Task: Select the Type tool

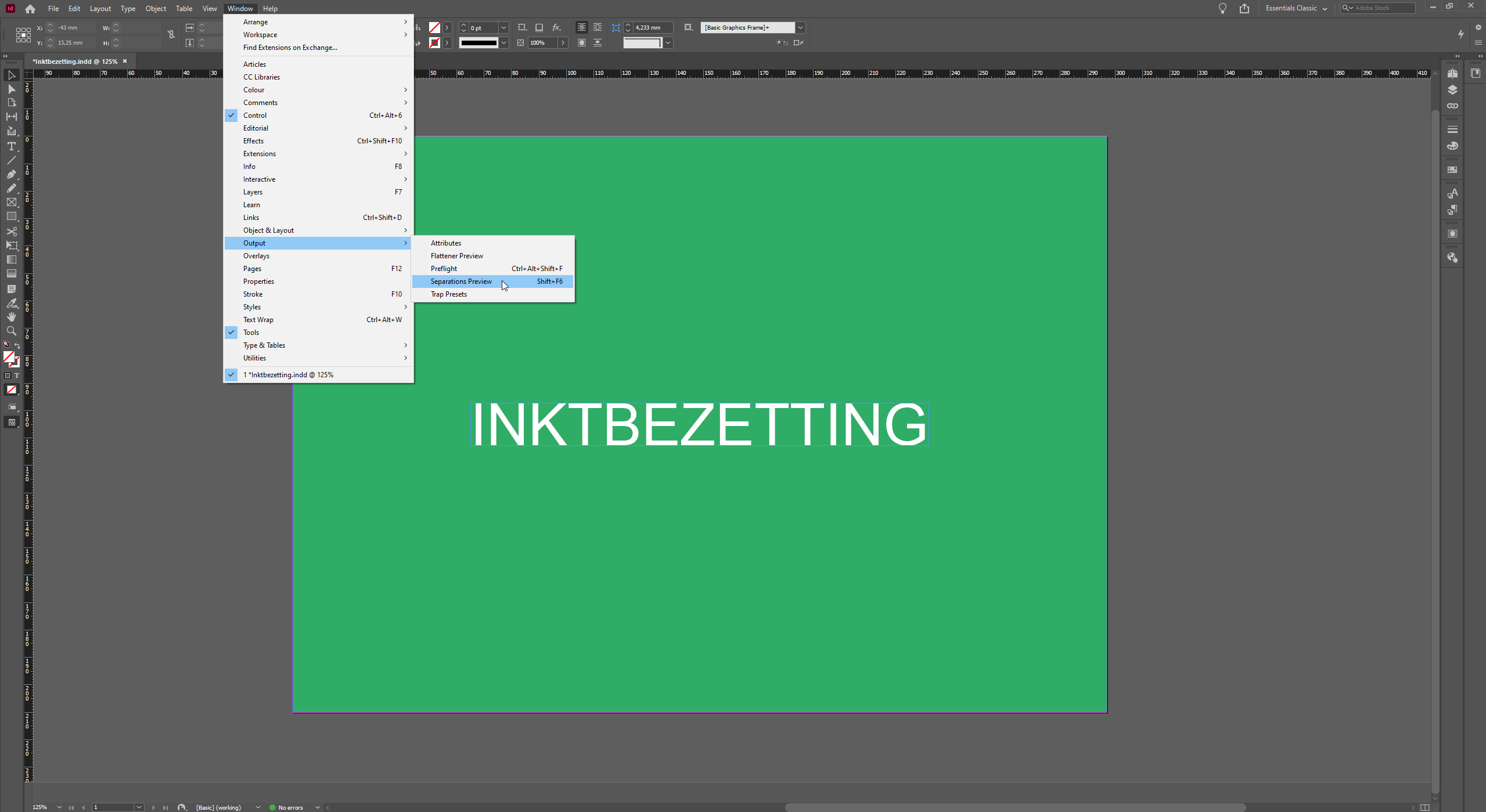Action: tap(11, 146)
